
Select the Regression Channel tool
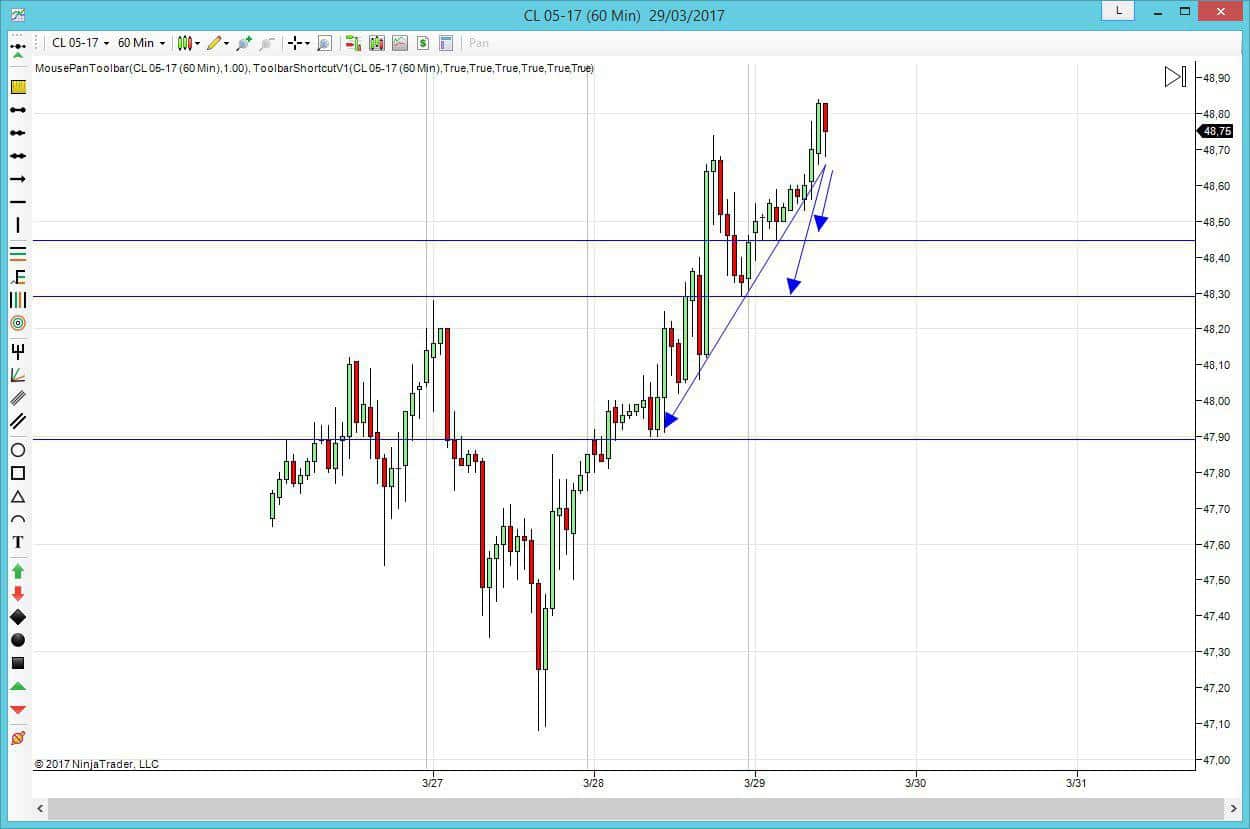tap(18, 397)
